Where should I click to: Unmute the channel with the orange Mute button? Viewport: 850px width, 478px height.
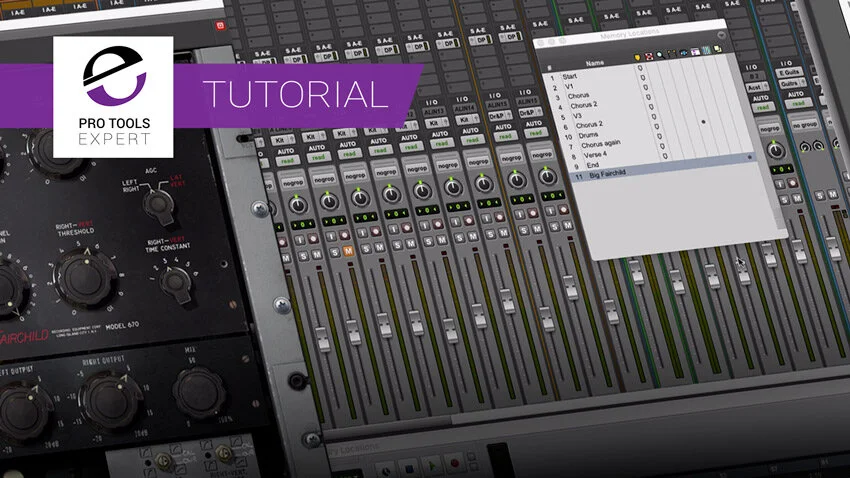[x=348, y=251]
